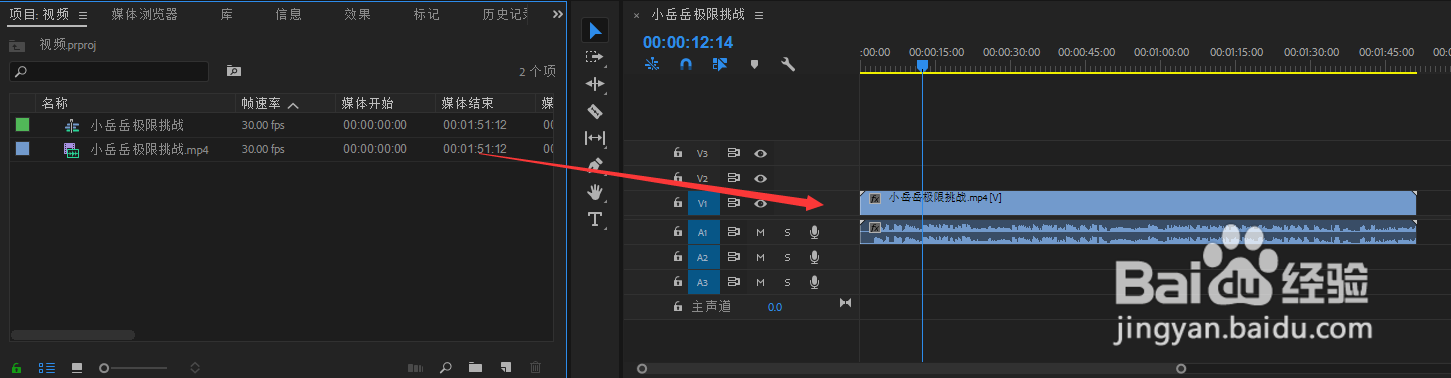Switch to 效果 tab
Viewport: 1451px width, 378px height.
point(357,14)
